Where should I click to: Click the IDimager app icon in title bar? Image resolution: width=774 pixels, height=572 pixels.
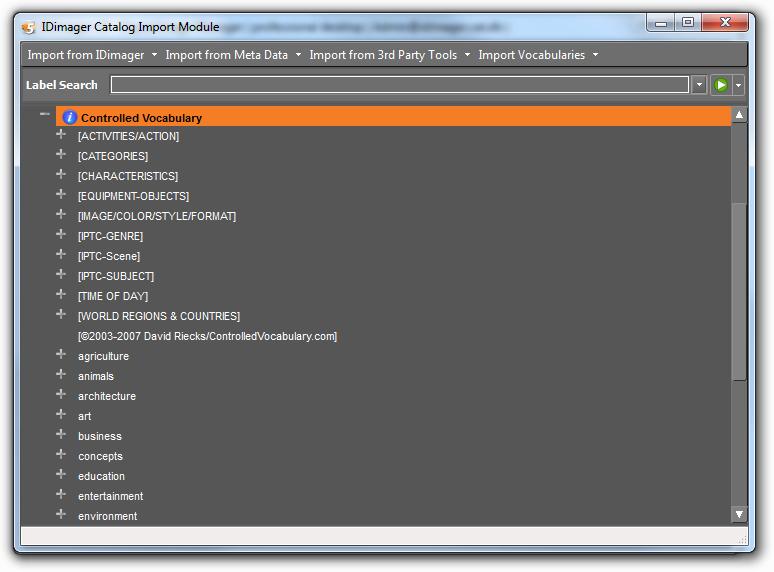click(28, 27)
